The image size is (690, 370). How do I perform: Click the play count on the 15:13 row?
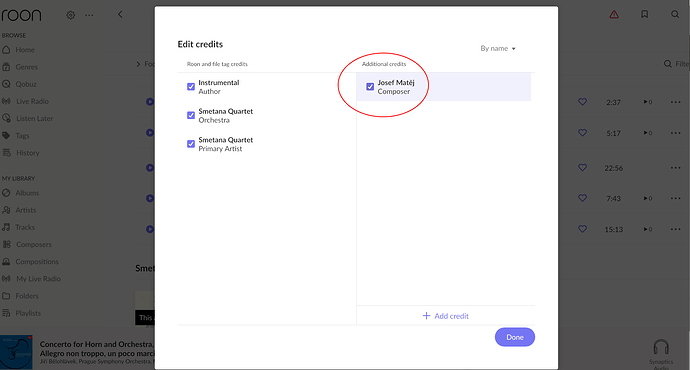(648, 229)
